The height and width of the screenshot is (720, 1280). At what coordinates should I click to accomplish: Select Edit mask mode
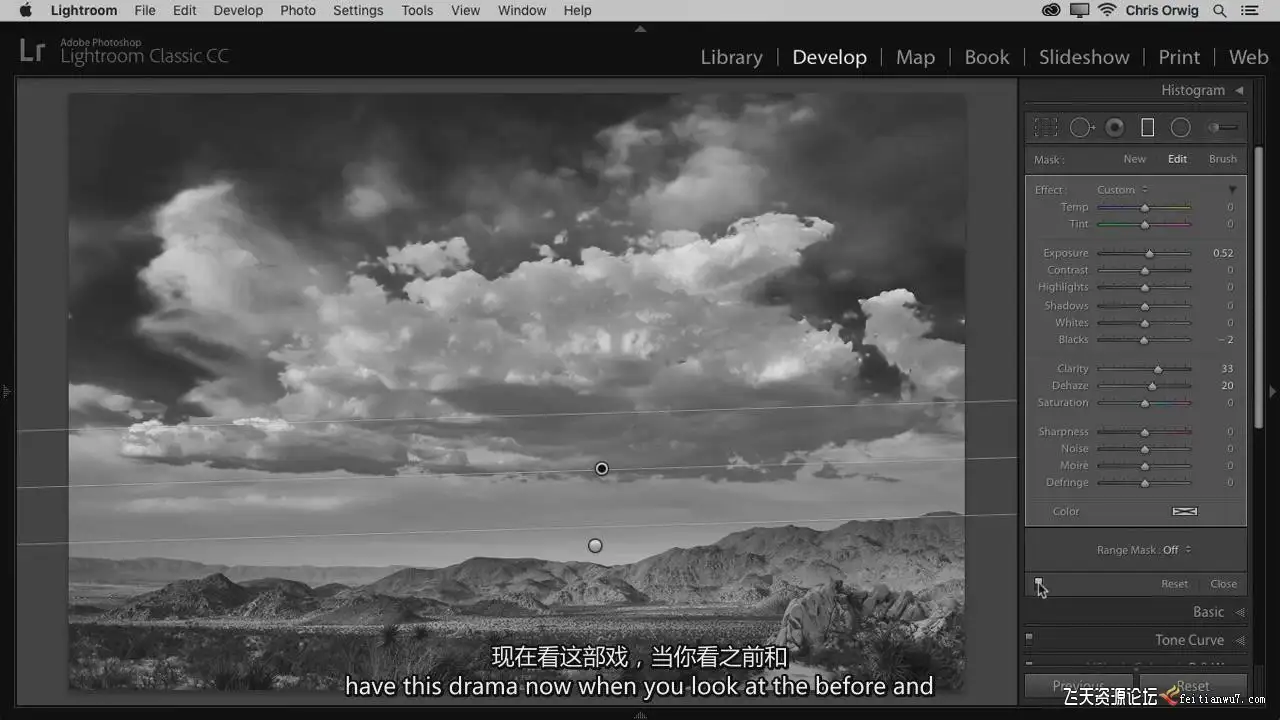pos(1178,159)
